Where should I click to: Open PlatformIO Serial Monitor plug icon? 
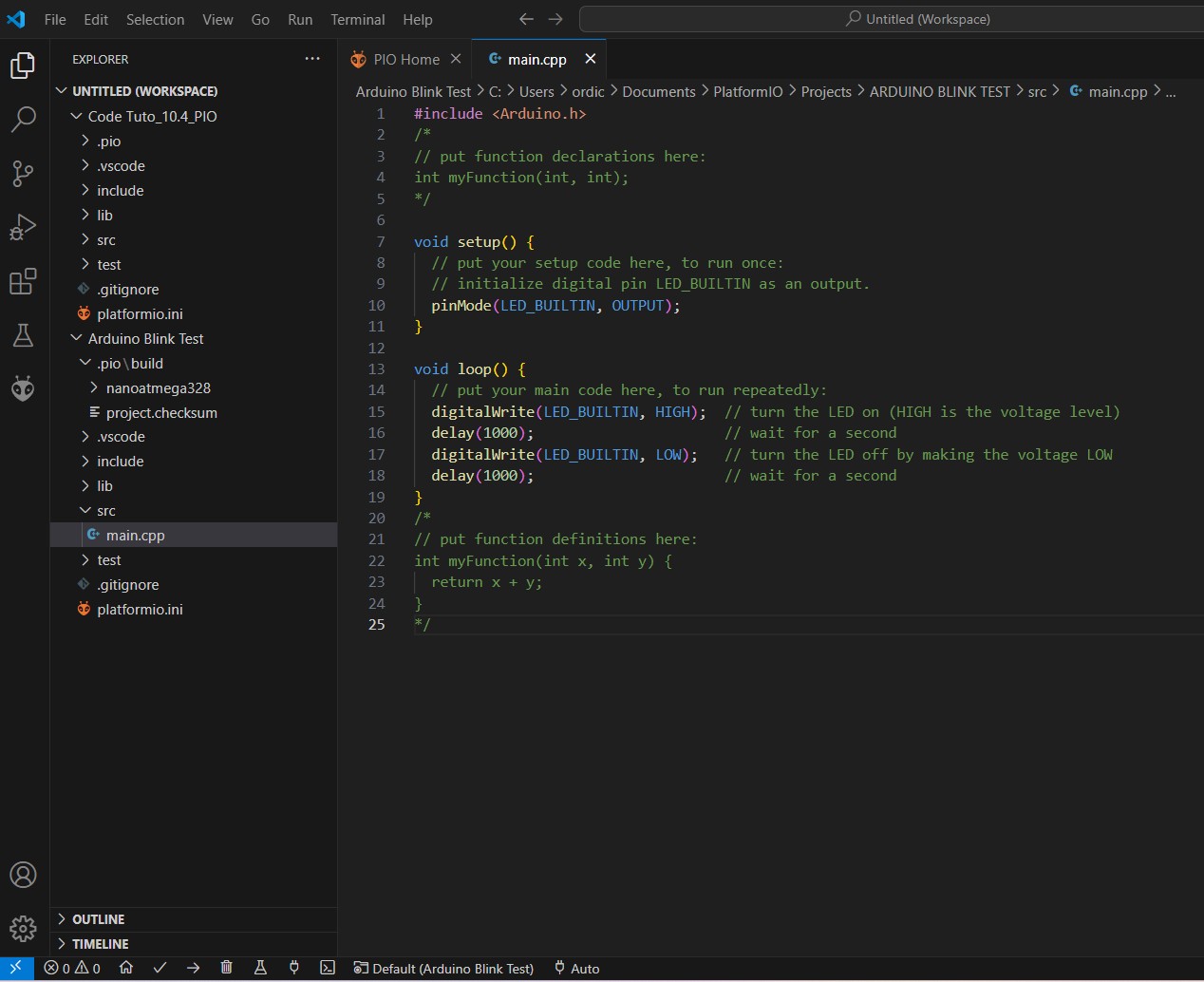pyautogui.click(x=293, y=968)
